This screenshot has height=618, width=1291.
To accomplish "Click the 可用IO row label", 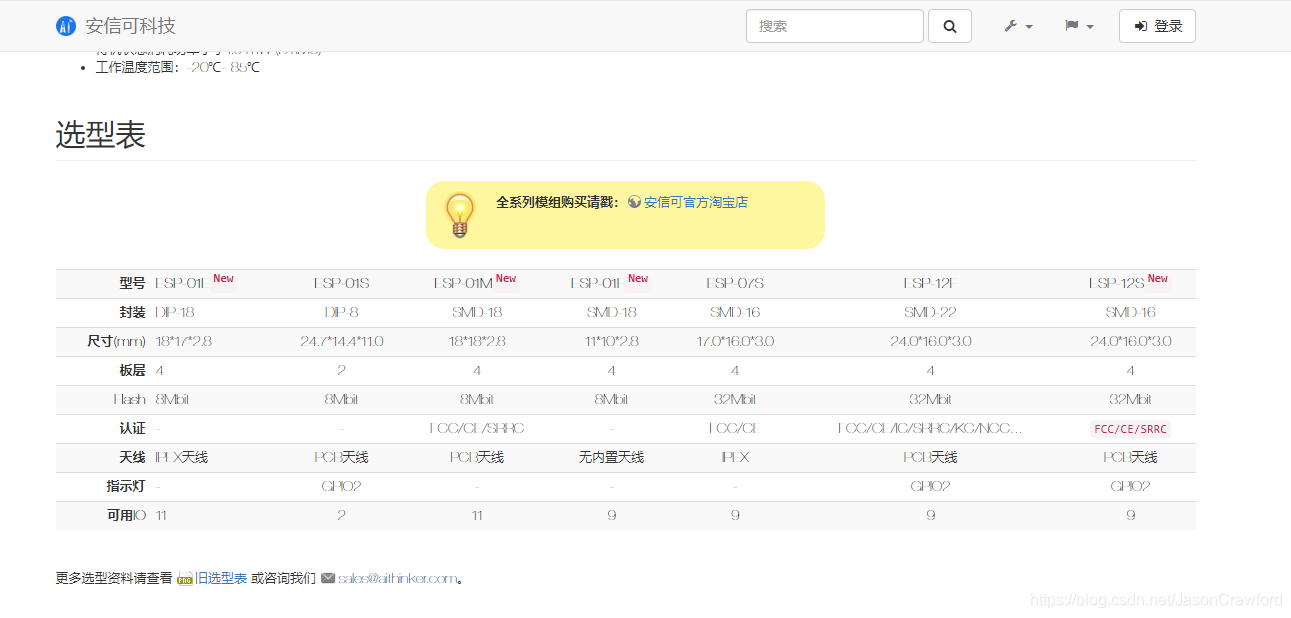I will pyautogui.click(x=126, y=516).
